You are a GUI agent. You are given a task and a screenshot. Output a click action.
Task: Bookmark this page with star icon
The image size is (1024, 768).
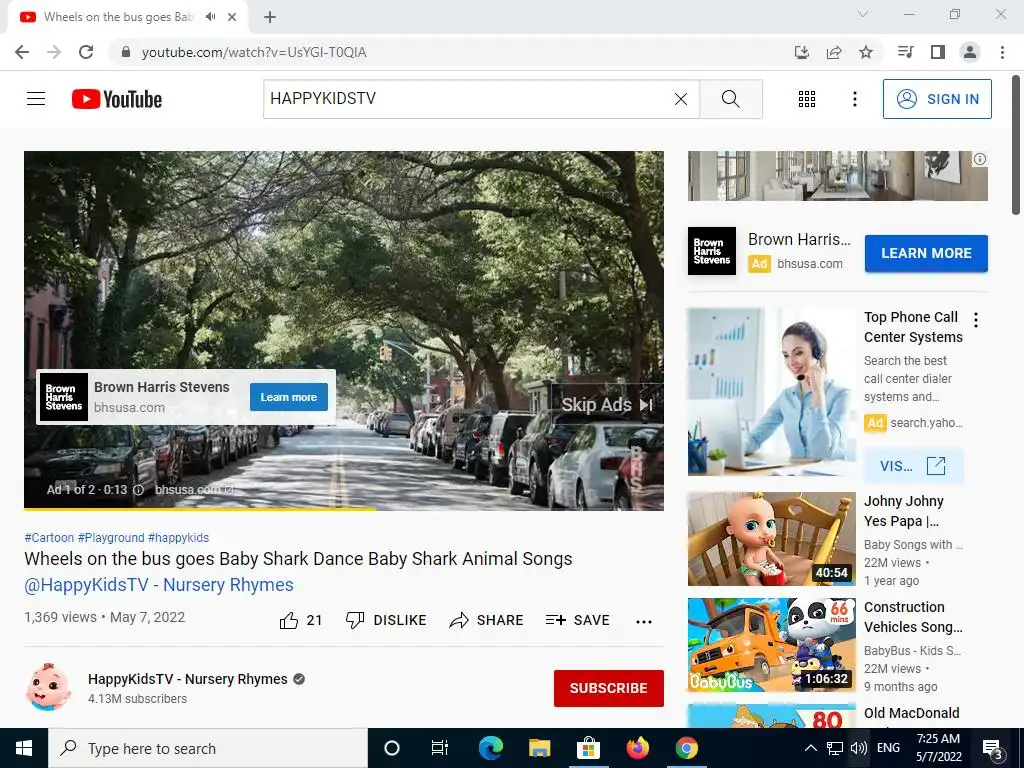866,52
